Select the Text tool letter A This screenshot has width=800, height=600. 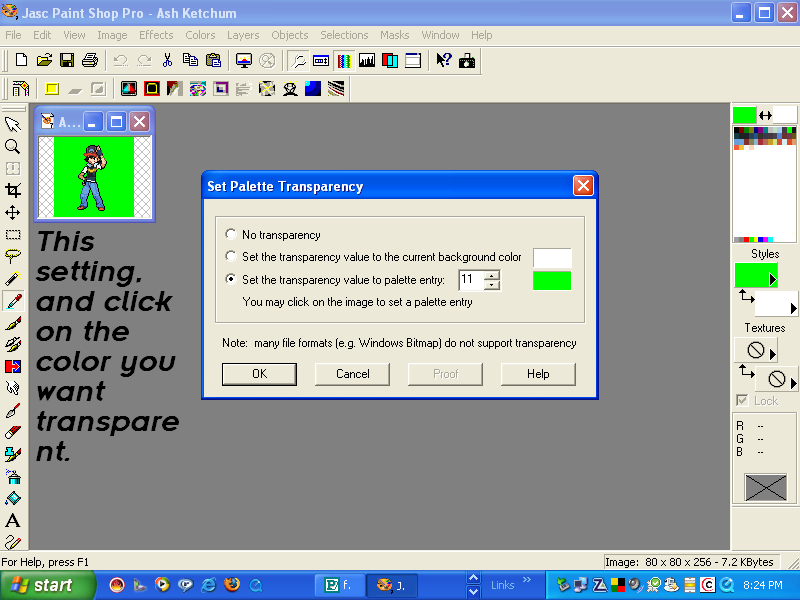pyautogui.click(x=13, y=520)
